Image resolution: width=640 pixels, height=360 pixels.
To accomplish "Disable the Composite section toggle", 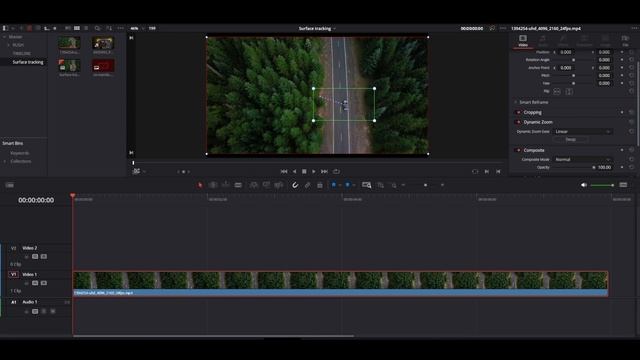I will (518, 150).
